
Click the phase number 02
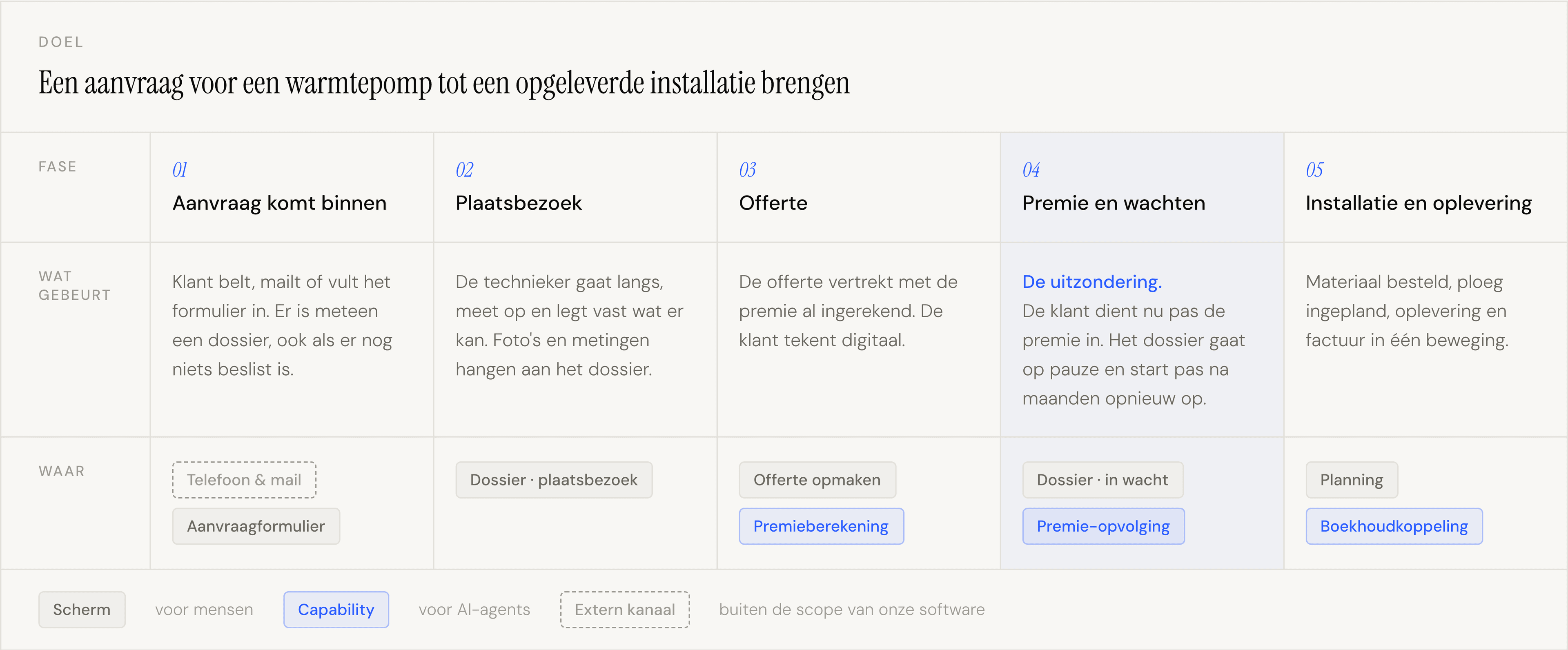(x=464, y=169)
